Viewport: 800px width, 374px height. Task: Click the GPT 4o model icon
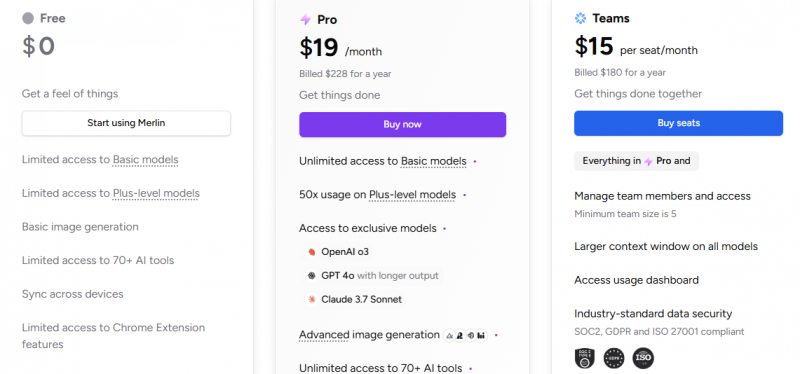tap(311, 276)
